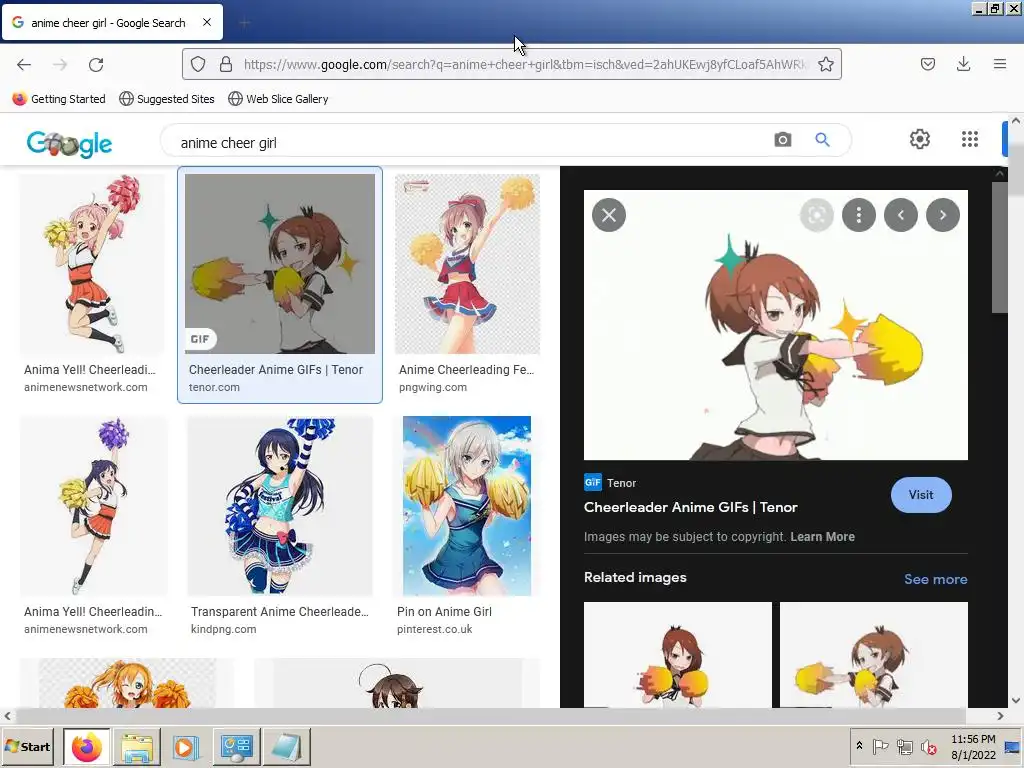Show hidden system tray icons

coord(859,746)
